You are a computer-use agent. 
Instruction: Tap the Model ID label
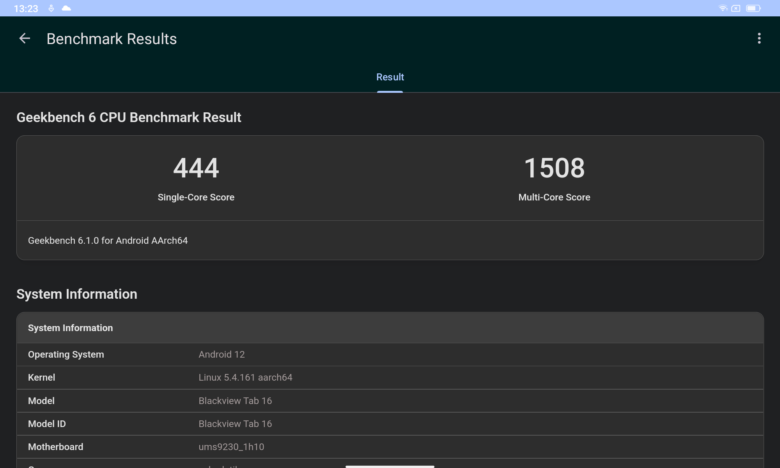[x=47, y=424]
